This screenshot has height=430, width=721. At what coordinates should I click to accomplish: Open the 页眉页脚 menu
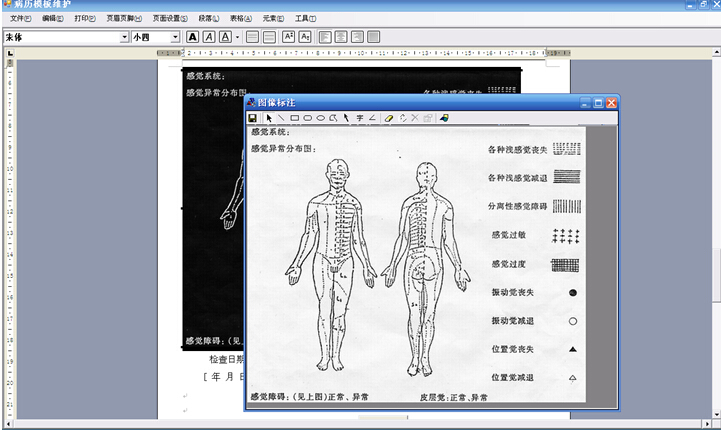(x=124, y=18)
